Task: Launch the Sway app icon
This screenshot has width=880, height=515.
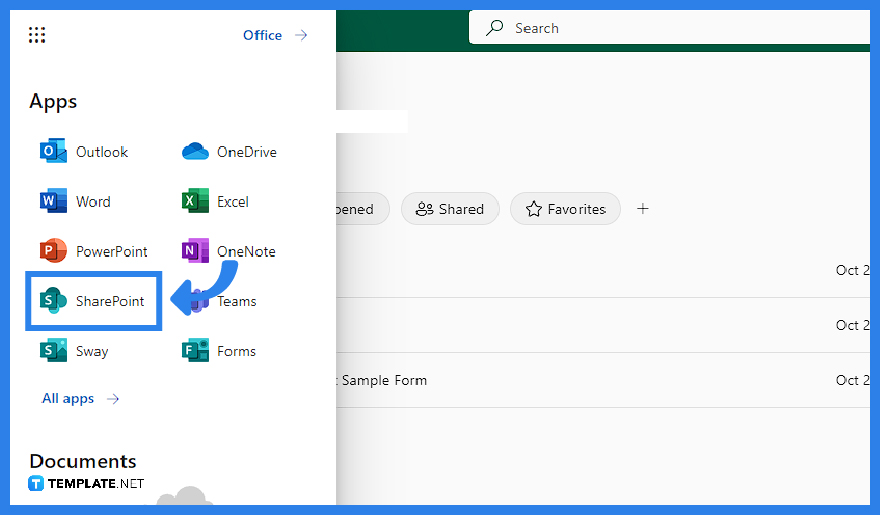Action: [x=53, y=351]
